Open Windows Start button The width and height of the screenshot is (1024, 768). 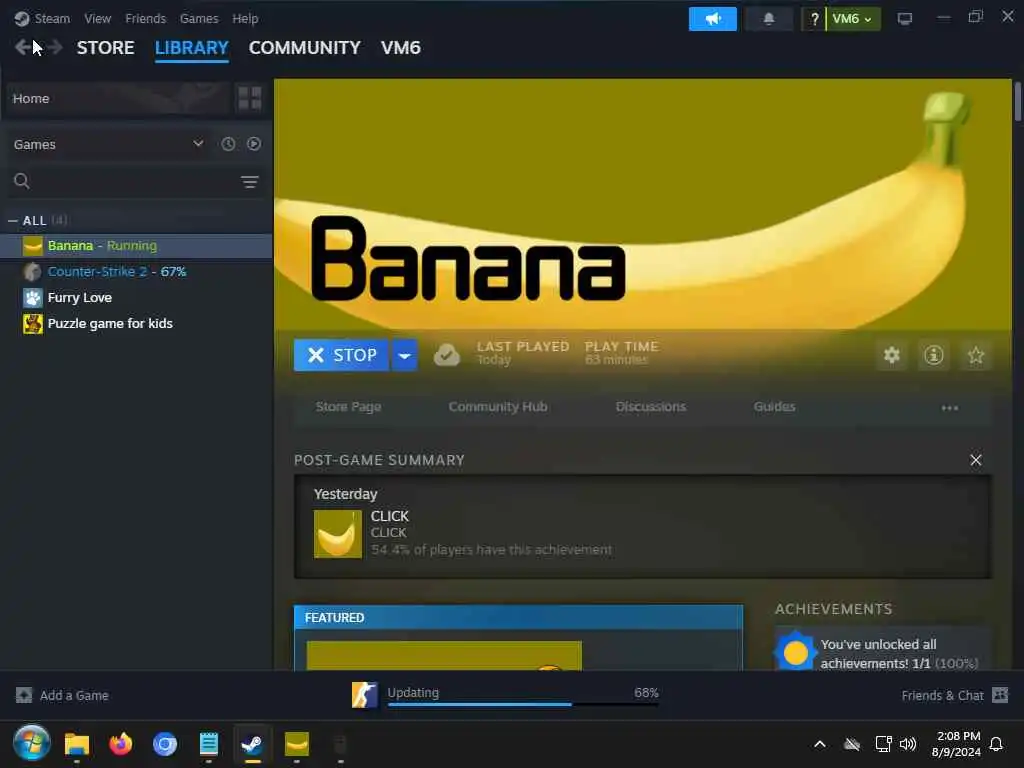31,743
